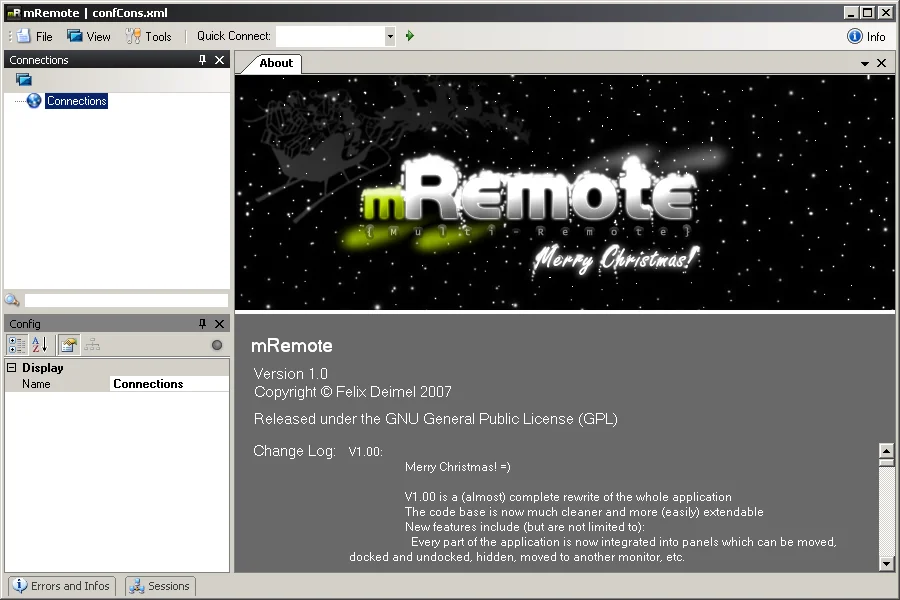
Task: Open the Sessions tab
Action: pyautogui.click(x=160, y=586)
